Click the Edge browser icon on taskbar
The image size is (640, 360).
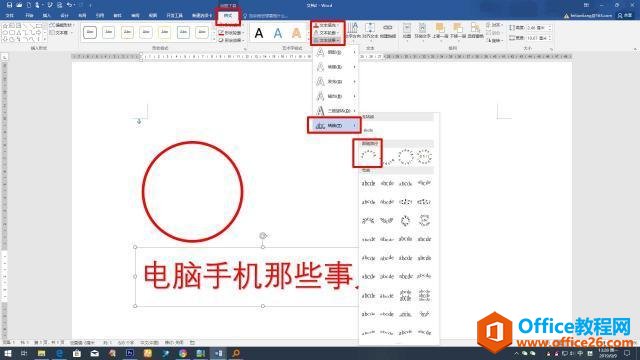point(60,353)
